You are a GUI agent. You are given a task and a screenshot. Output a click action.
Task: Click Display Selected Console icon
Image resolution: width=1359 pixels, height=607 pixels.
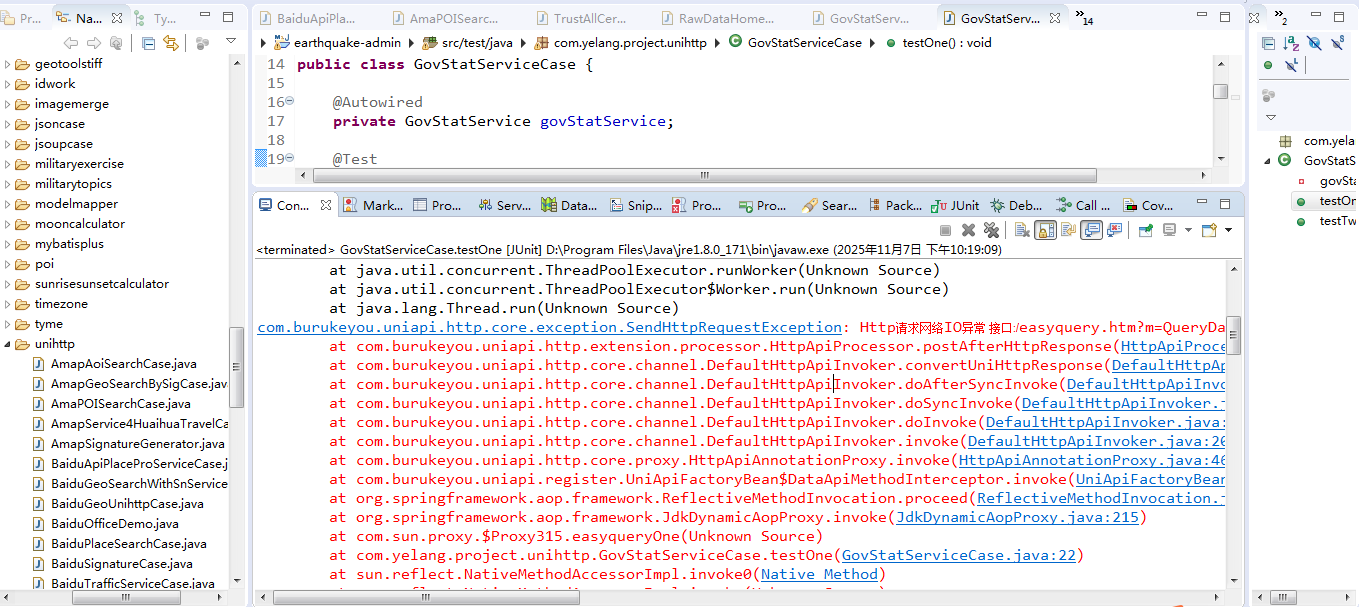tap(1170, 230)
